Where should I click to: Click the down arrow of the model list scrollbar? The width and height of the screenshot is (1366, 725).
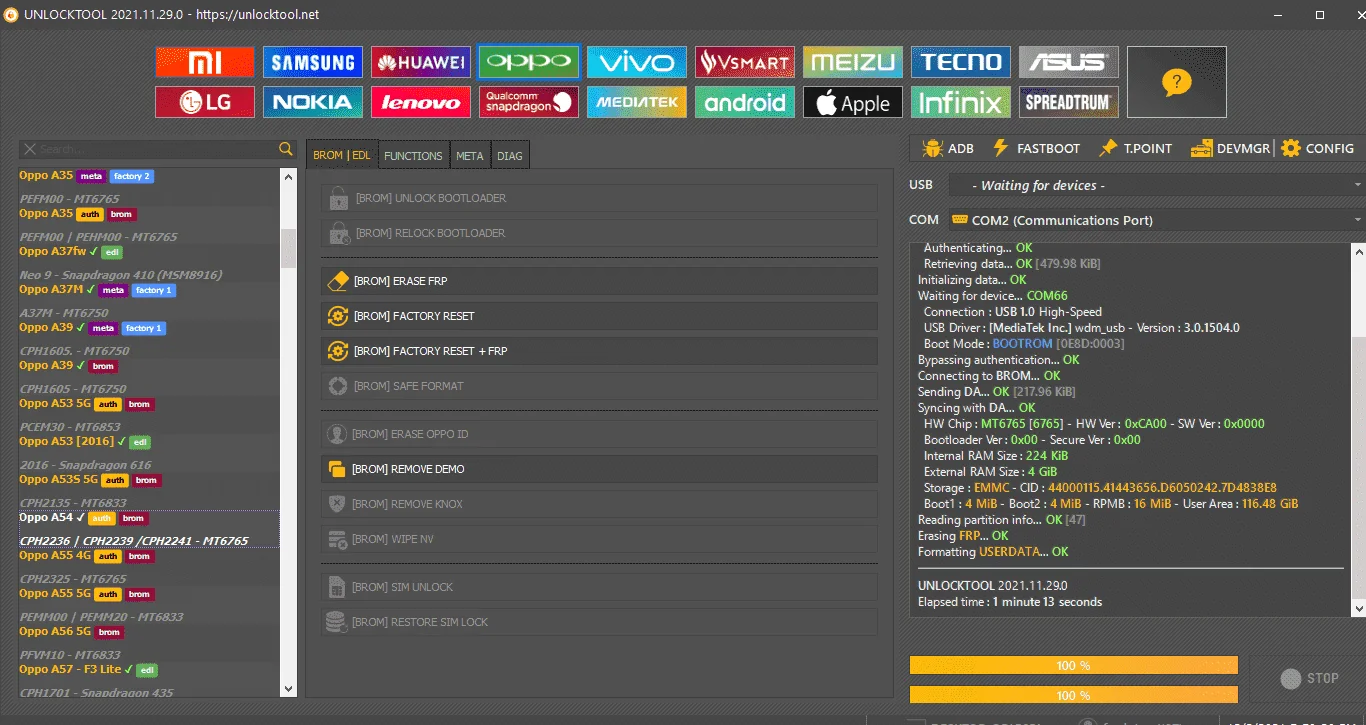coord(289,689)
